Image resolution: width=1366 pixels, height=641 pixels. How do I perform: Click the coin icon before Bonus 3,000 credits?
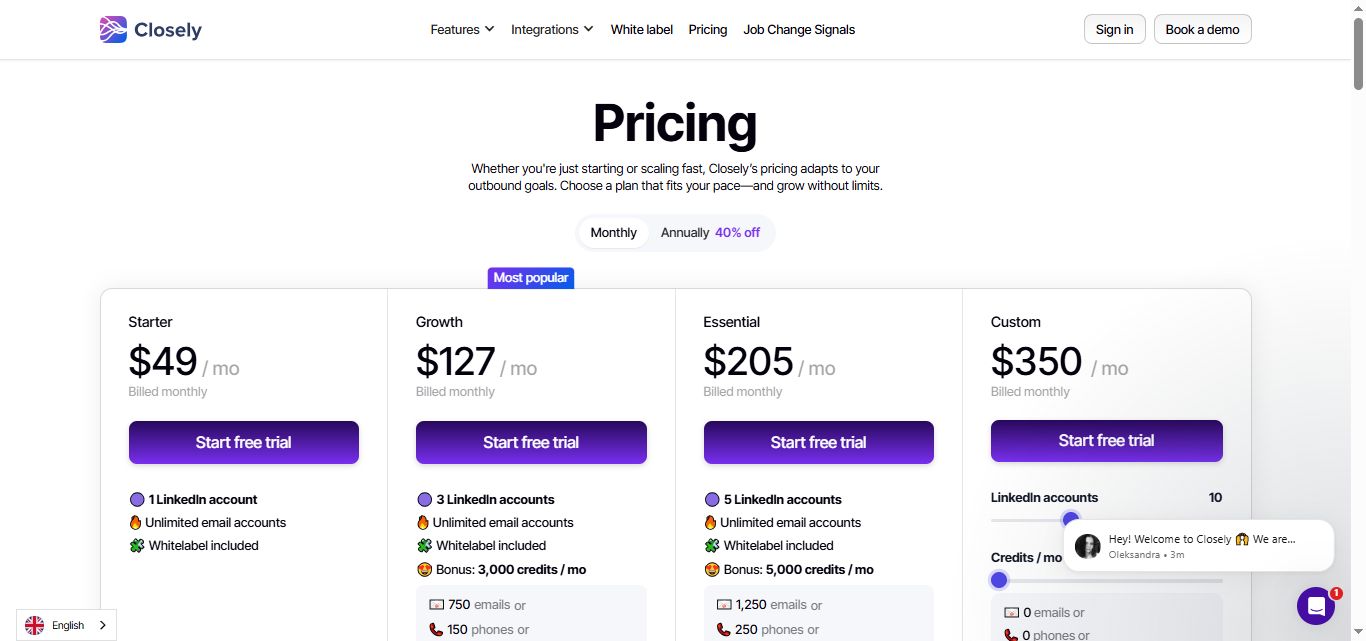pos(424,569)
